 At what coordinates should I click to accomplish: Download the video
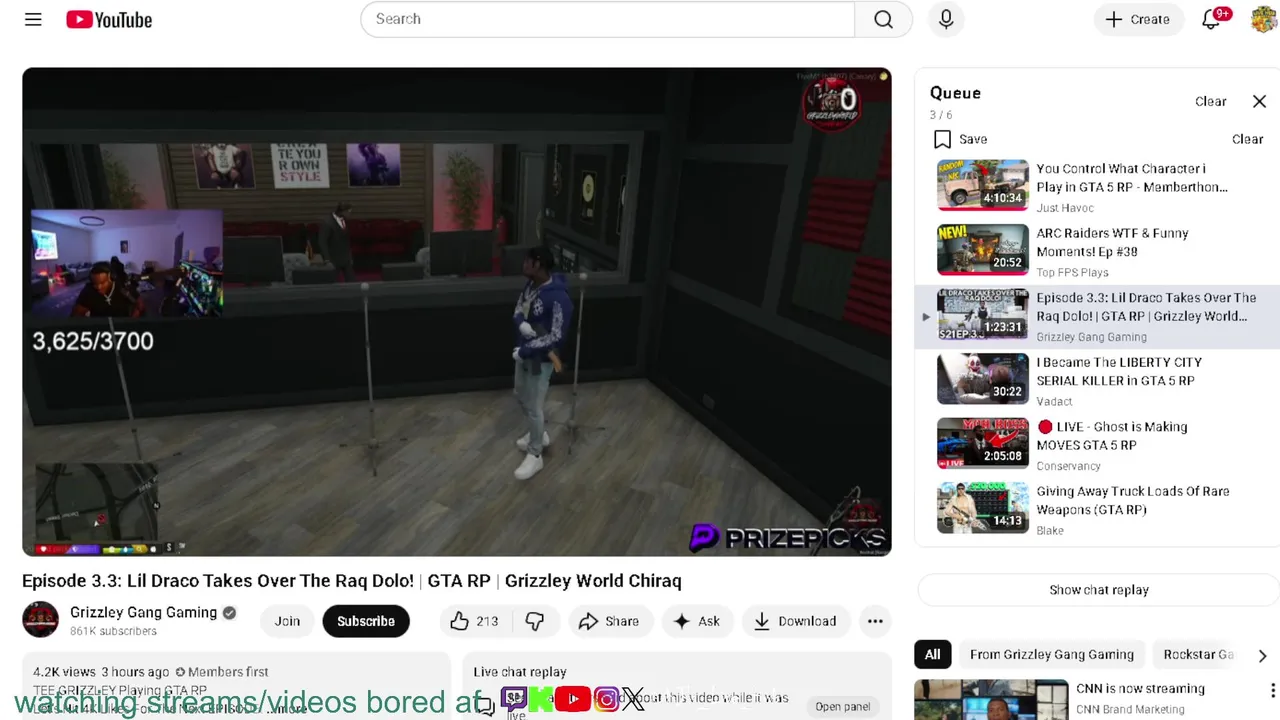[795, 621]
